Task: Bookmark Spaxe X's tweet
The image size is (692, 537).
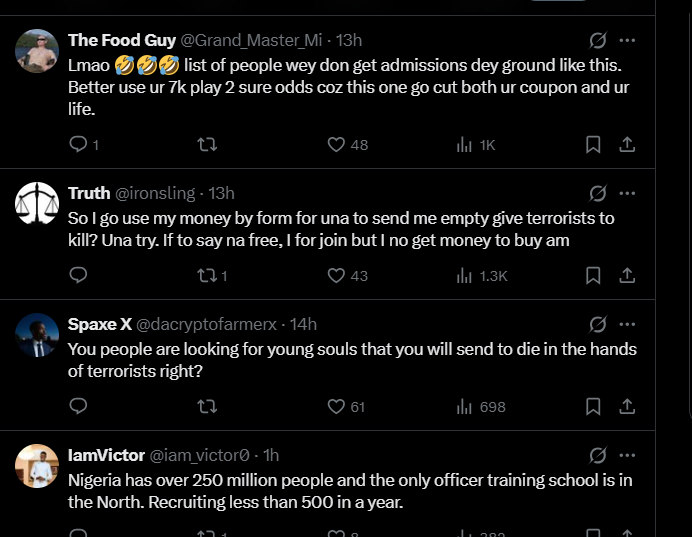Action: click(593, 406)
